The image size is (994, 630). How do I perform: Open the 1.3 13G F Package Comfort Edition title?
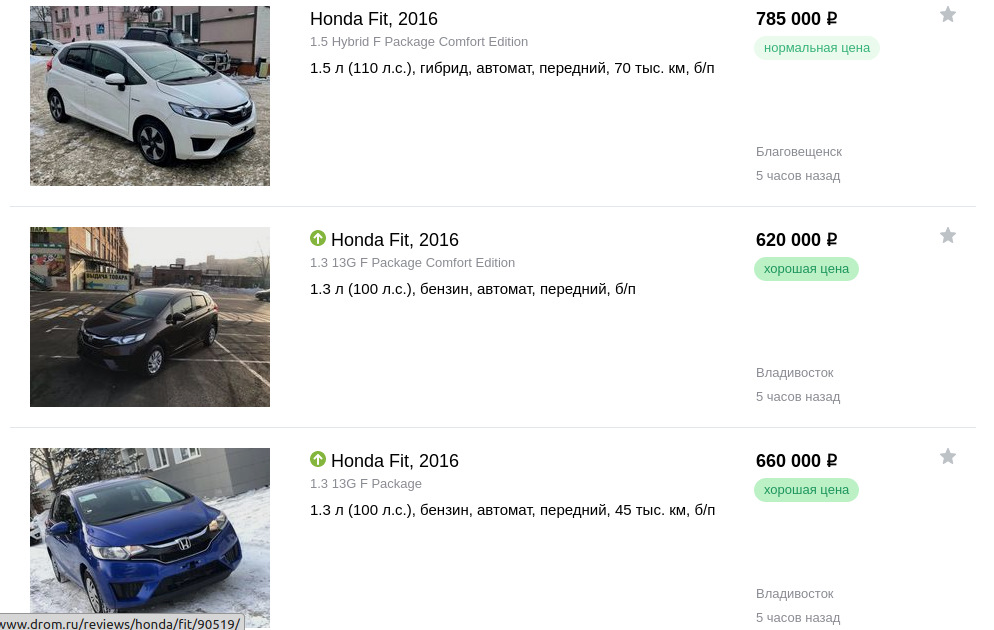coord(395,240)
